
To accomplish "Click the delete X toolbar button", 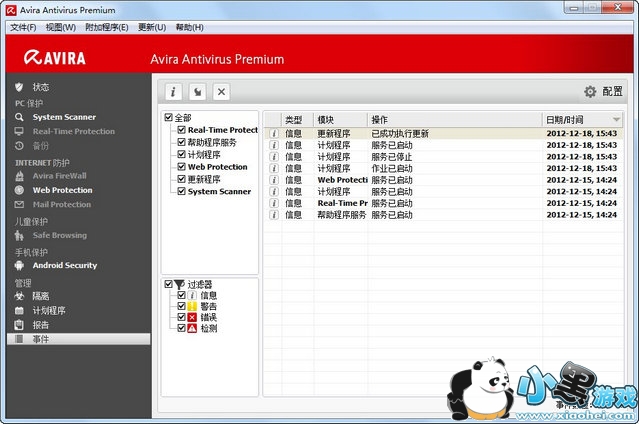I will 221,92.
